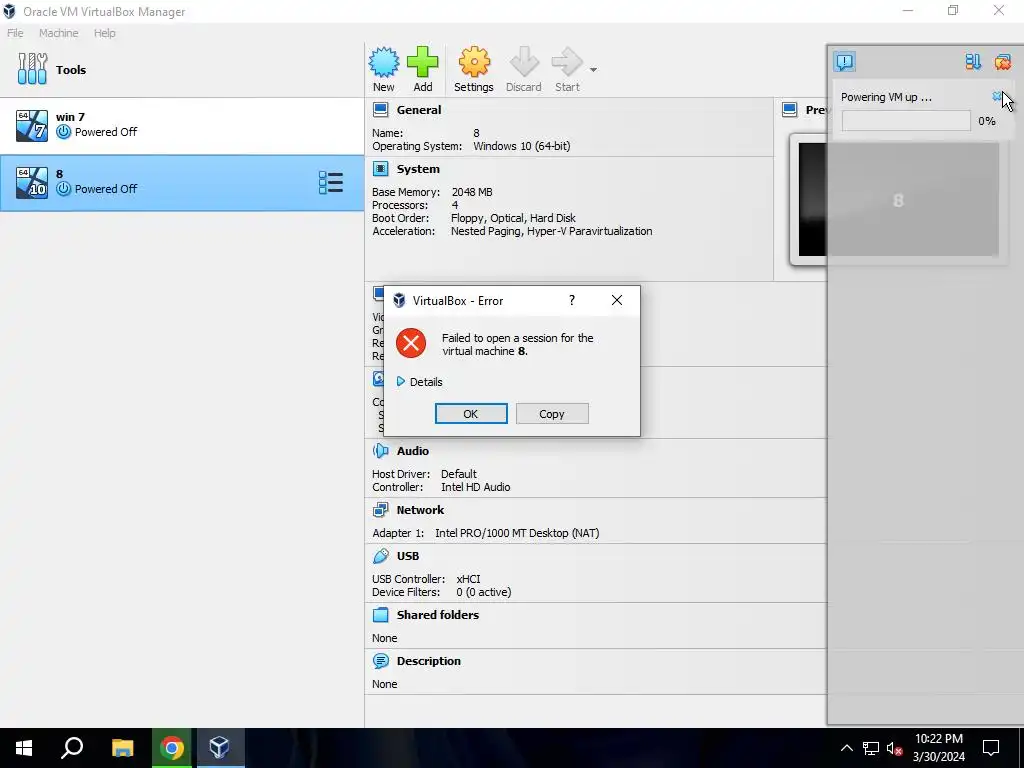Open the Machine menu

[58, 33]
